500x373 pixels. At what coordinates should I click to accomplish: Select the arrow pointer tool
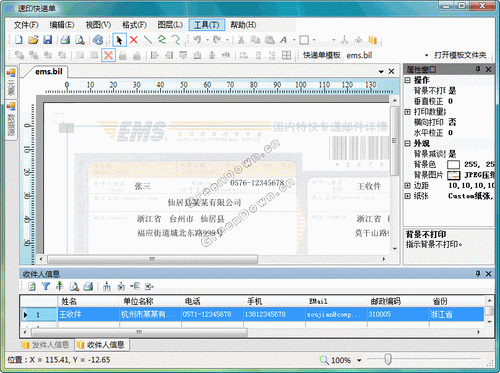[119, 40]
